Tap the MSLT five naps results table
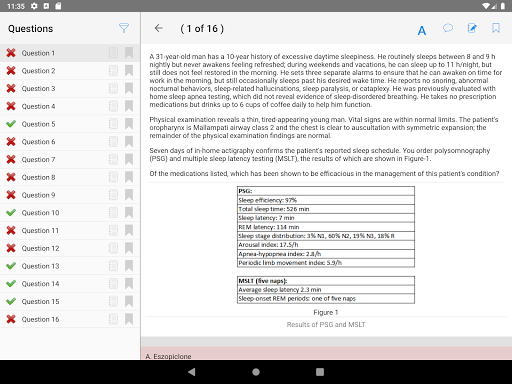 326,290
